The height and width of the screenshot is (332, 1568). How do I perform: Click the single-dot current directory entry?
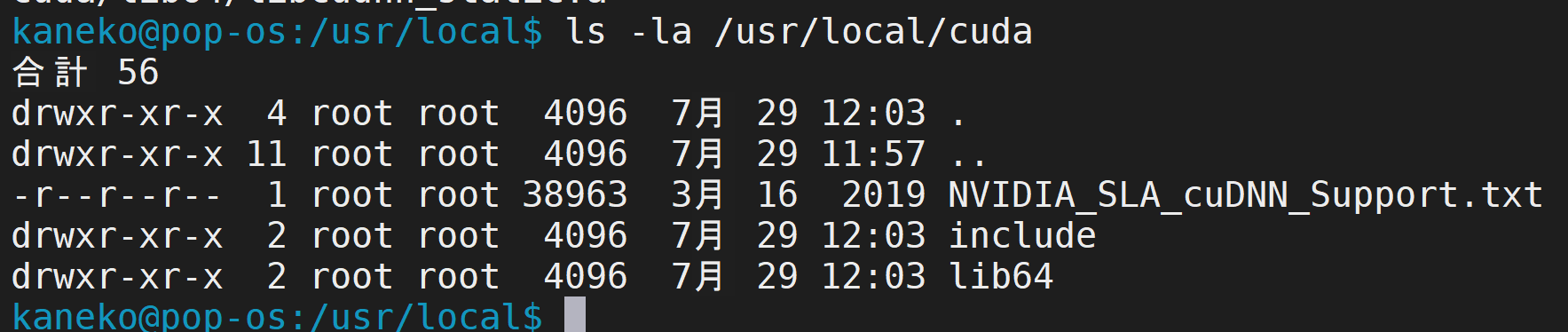[958, 114]
